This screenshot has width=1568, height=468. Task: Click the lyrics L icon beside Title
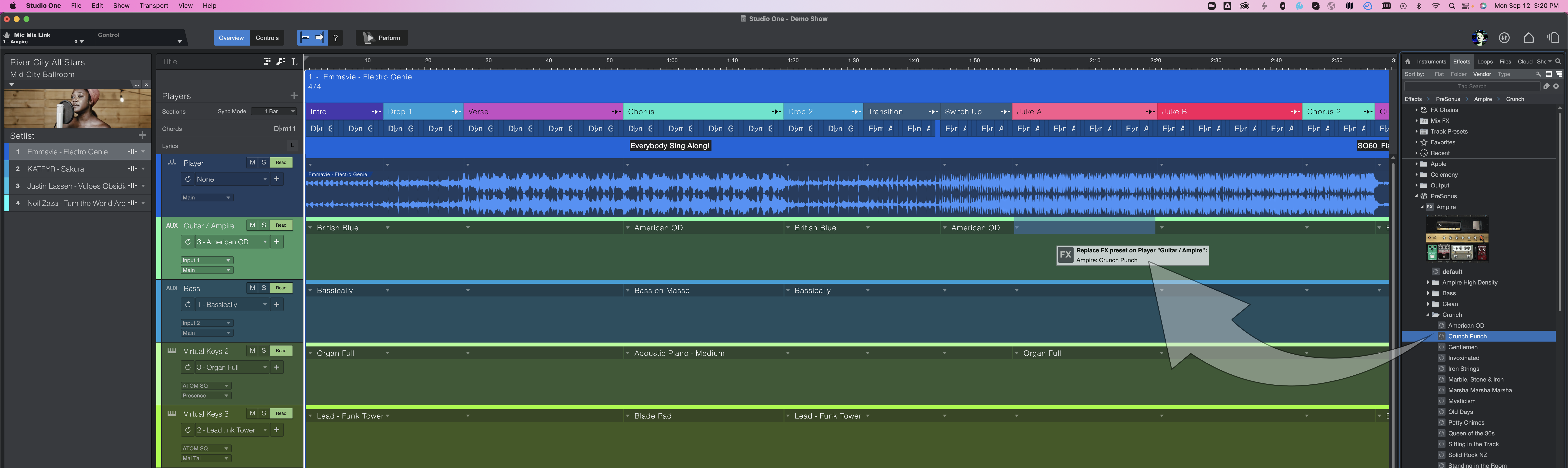coord(294,62)
